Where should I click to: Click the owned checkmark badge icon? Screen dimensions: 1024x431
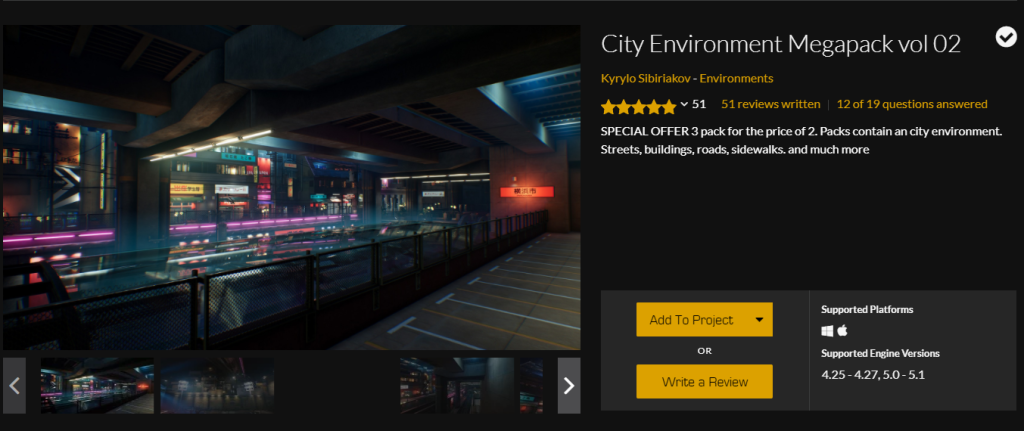[1006, 37]
